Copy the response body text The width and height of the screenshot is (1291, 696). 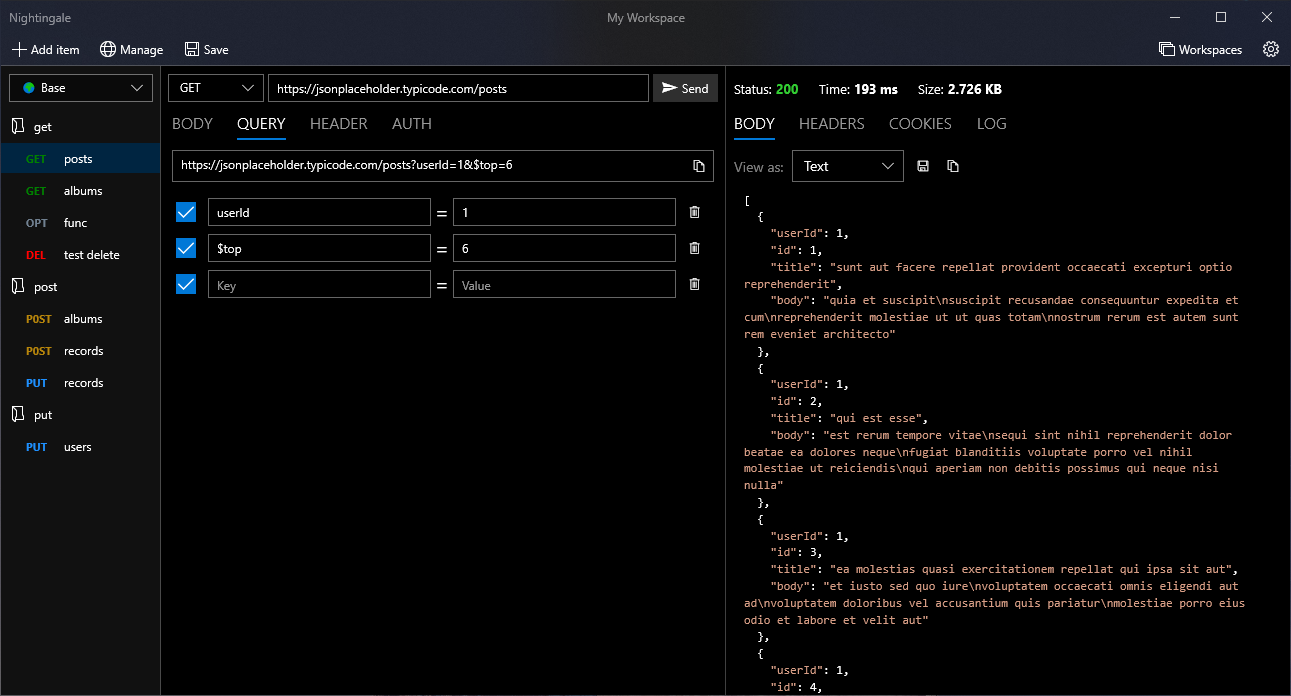[953, 166]
